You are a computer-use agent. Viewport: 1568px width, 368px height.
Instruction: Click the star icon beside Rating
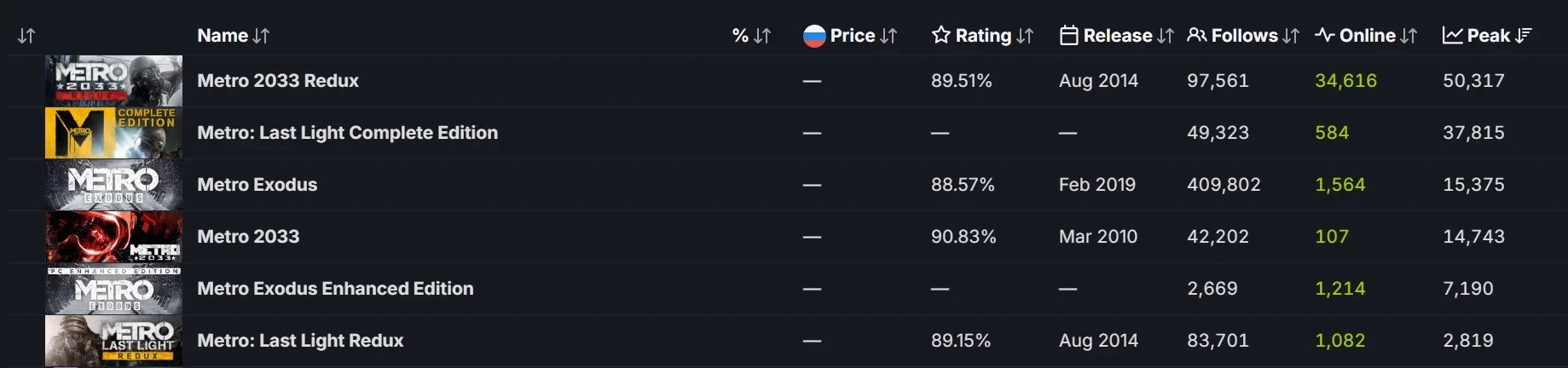[x=940, y=35]
